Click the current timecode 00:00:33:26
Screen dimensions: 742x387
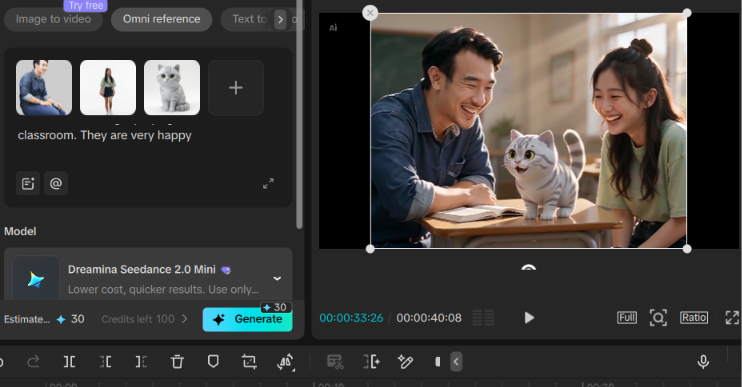pyautogui.click(x=351, y=318)
